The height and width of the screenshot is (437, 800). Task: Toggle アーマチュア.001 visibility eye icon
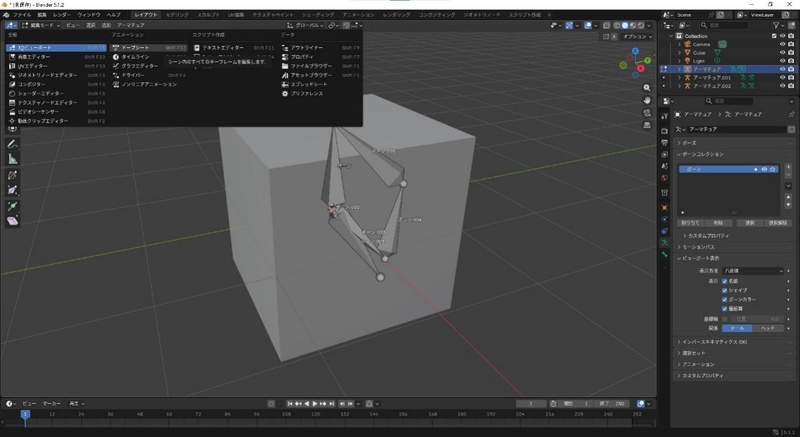click(x=783, y=78)
